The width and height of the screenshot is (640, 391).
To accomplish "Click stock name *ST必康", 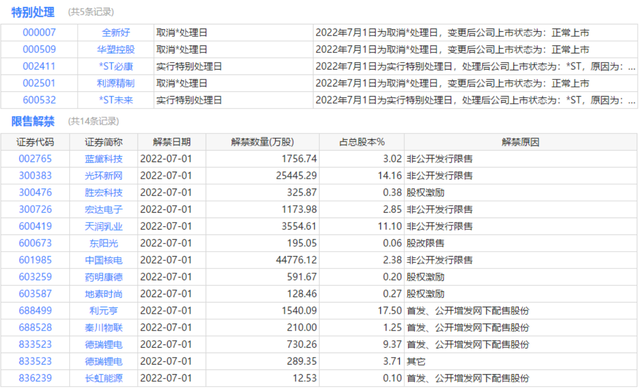I will [116, 67].
